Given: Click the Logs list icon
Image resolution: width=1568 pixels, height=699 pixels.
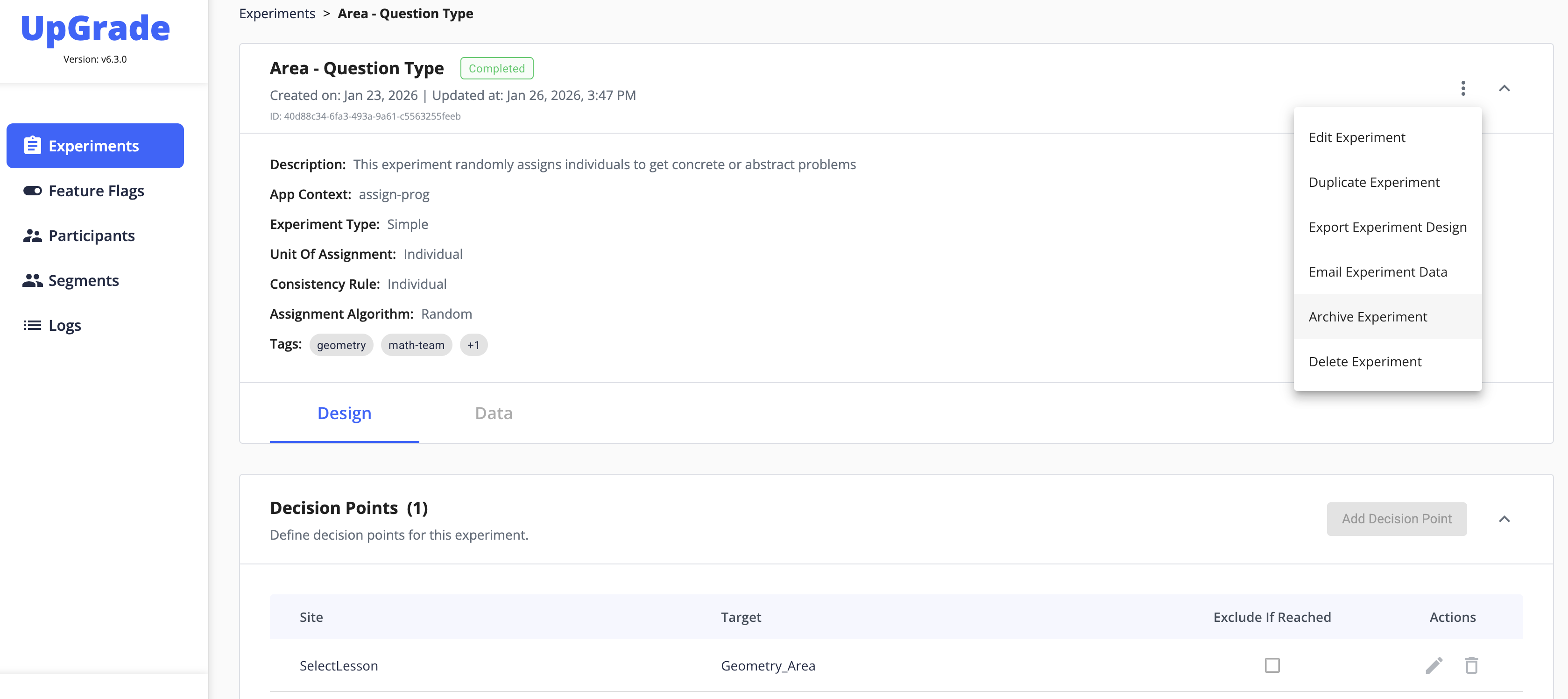Looking at the screenshot, I should point(32,325).
